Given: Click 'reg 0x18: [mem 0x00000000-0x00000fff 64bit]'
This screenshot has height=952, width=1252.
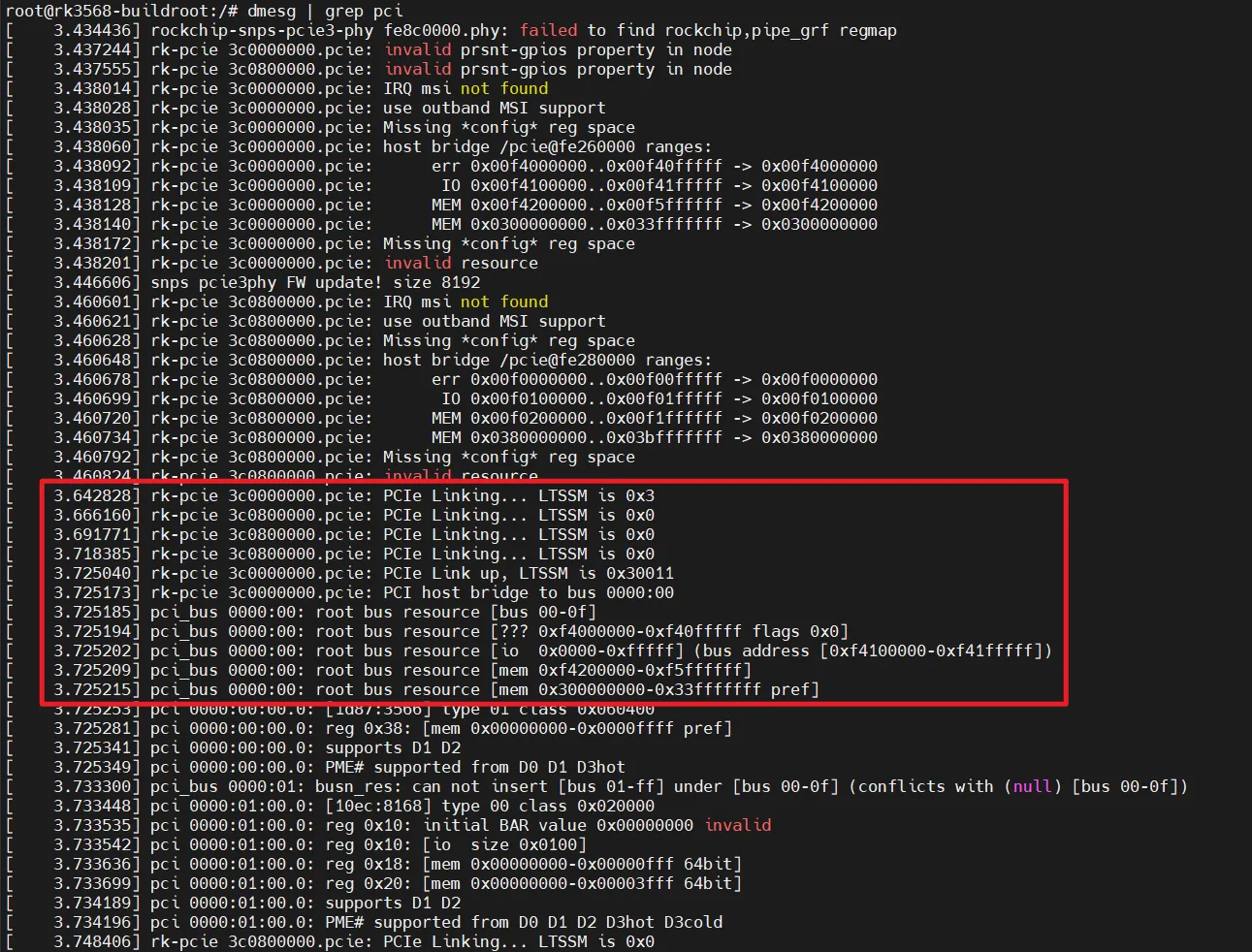Looking at the screenshot, I should pos(533,864).
